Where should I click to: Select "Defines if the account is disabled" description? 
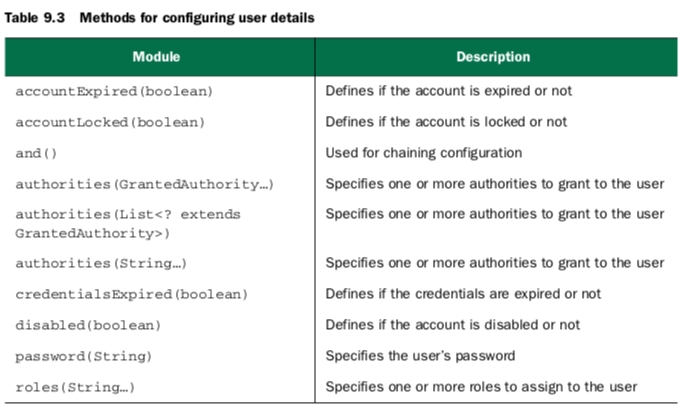[452, 325]
